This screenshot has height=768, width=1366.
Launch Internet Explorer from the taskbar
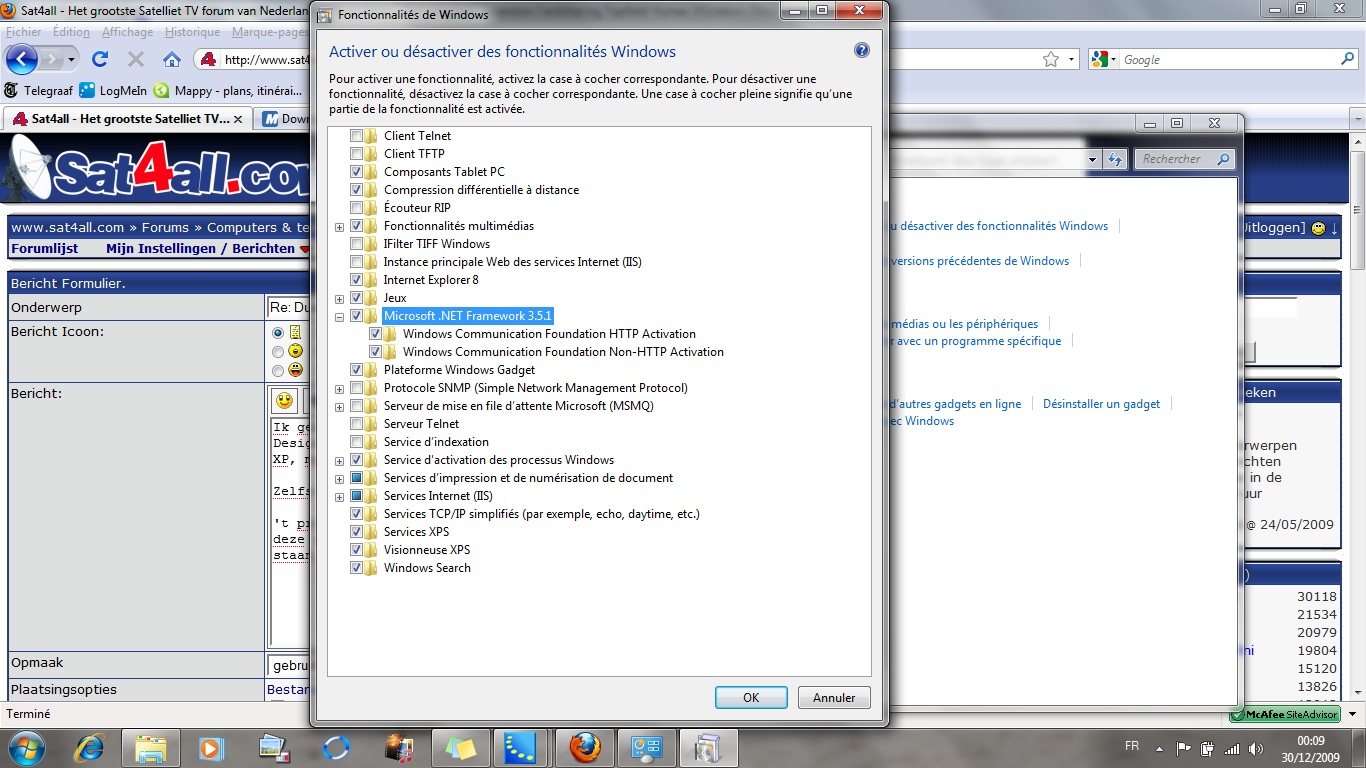90,747
